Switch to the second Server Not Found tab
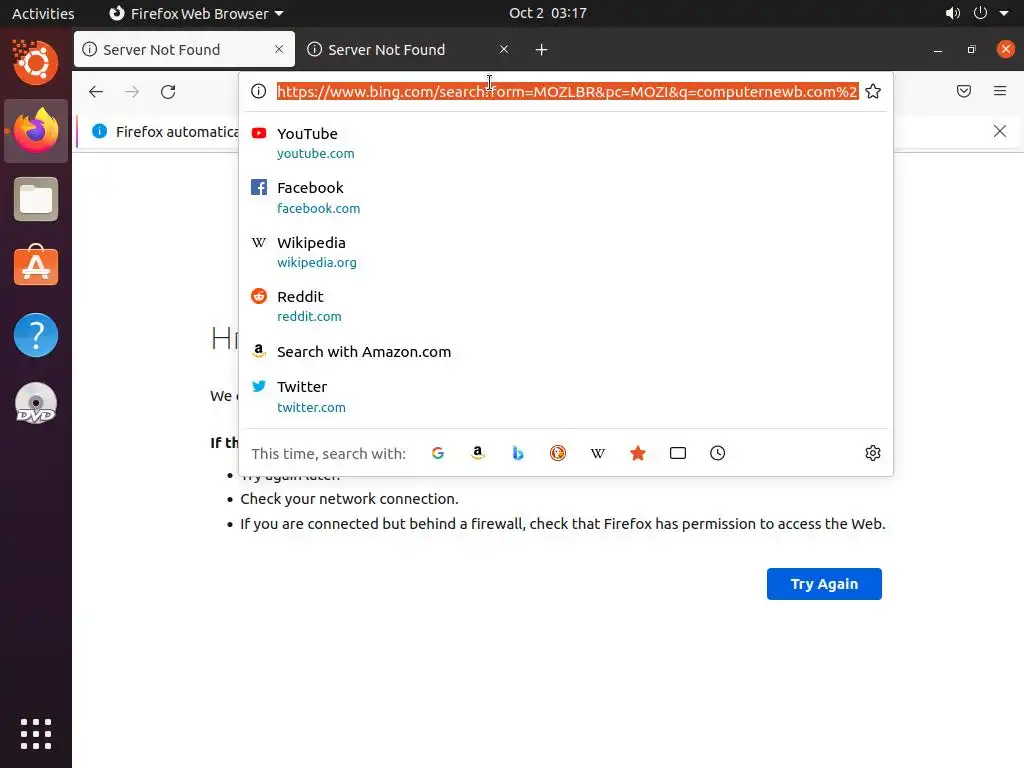Image resolution: width=1024 pixels, height=768 pixels. point(409,49)
